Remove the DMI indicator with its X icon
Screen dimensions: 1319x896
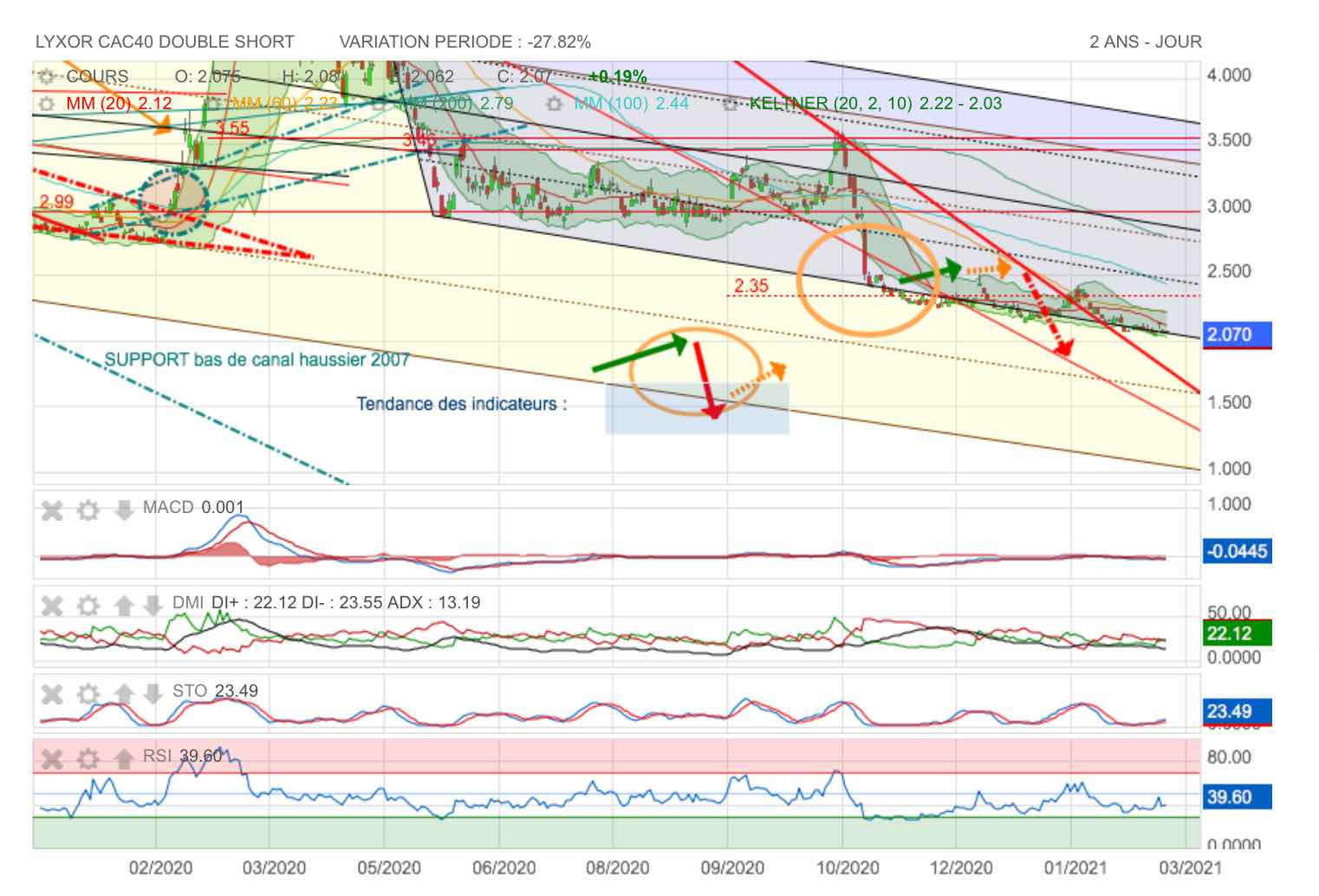(52, 604)
